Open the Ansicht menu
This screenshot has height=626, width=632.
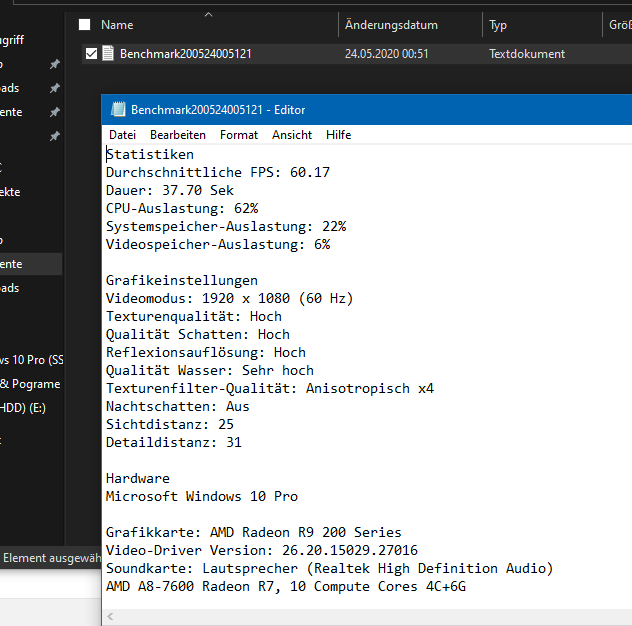(292, 135)
